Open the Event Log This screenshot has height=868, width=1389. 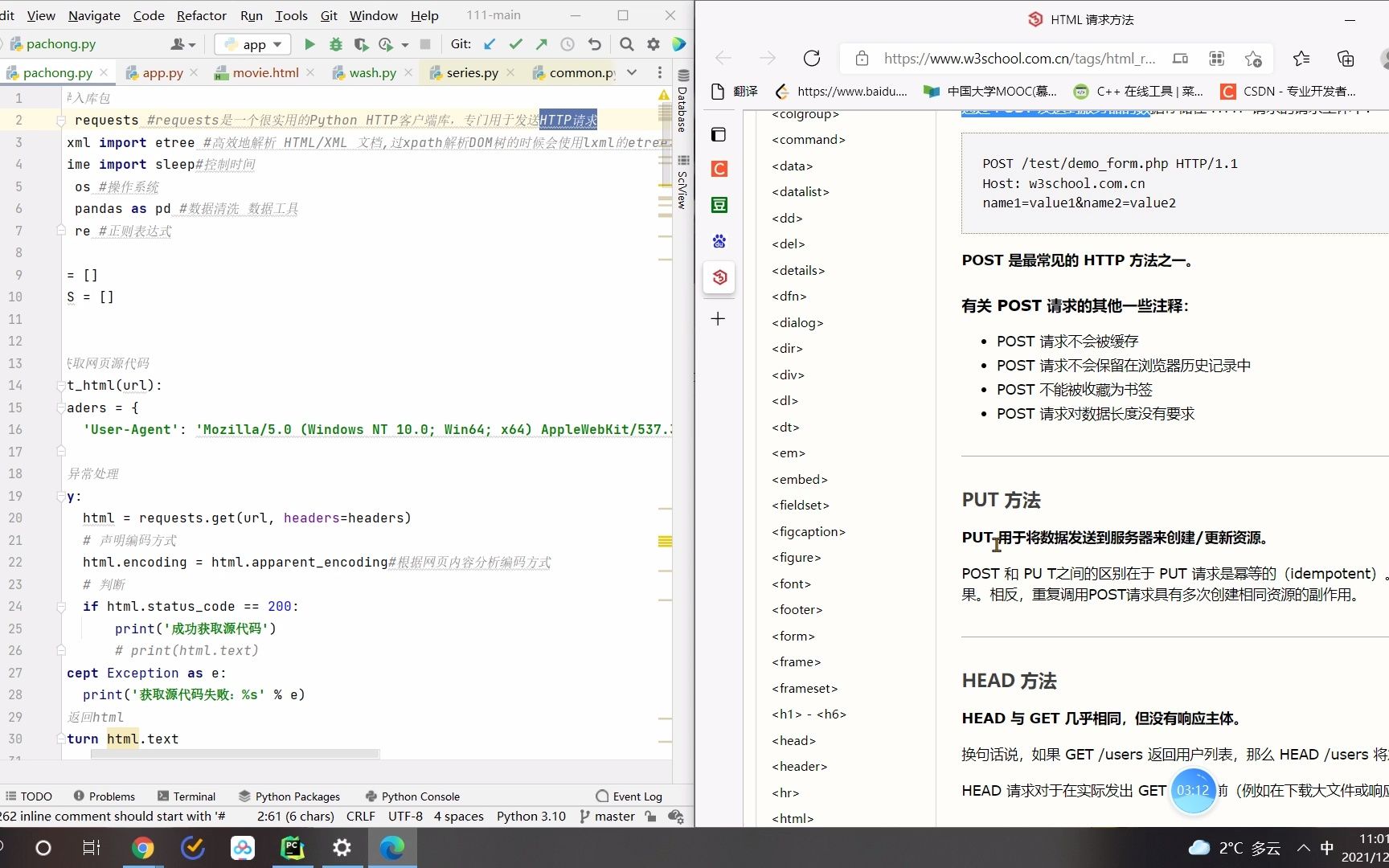(x=629, y=796)
